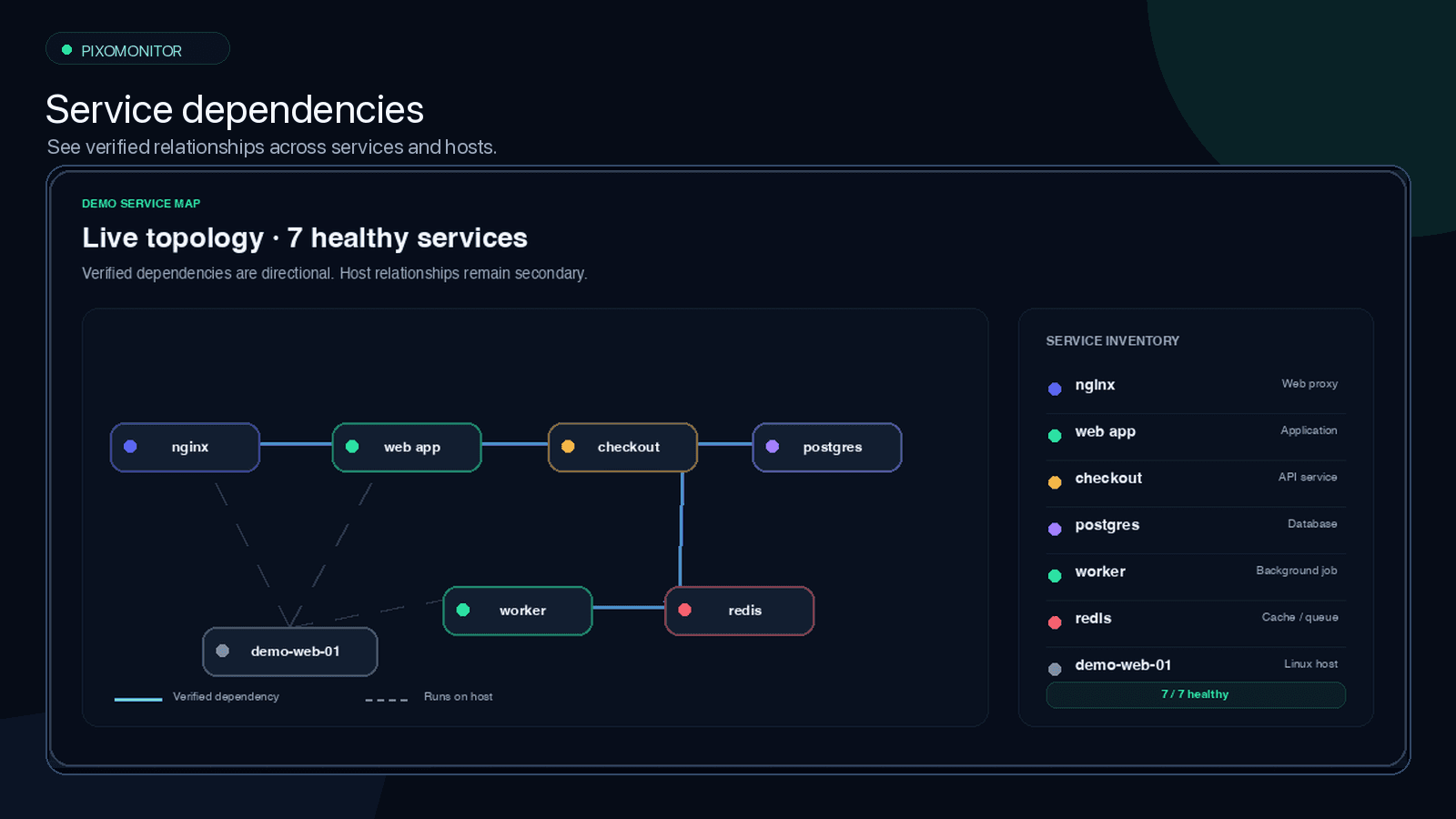Click the orange dot beside checkout in the inventory
The image size is (1456, 819).
tap(1055, 482)
